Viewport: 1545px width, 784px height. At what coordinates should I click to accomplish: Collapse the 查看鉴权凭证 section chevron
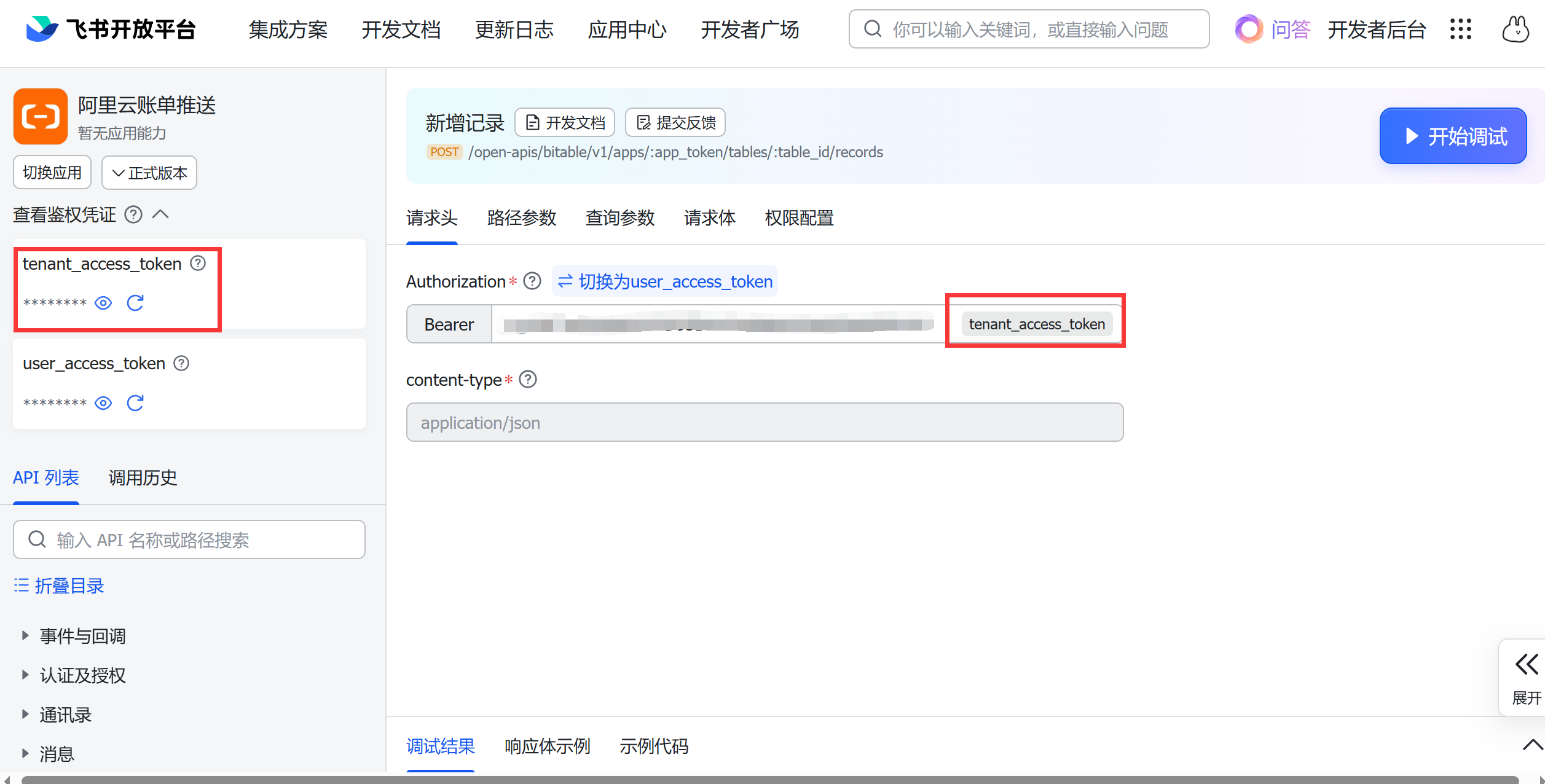(x=160, y=214)
